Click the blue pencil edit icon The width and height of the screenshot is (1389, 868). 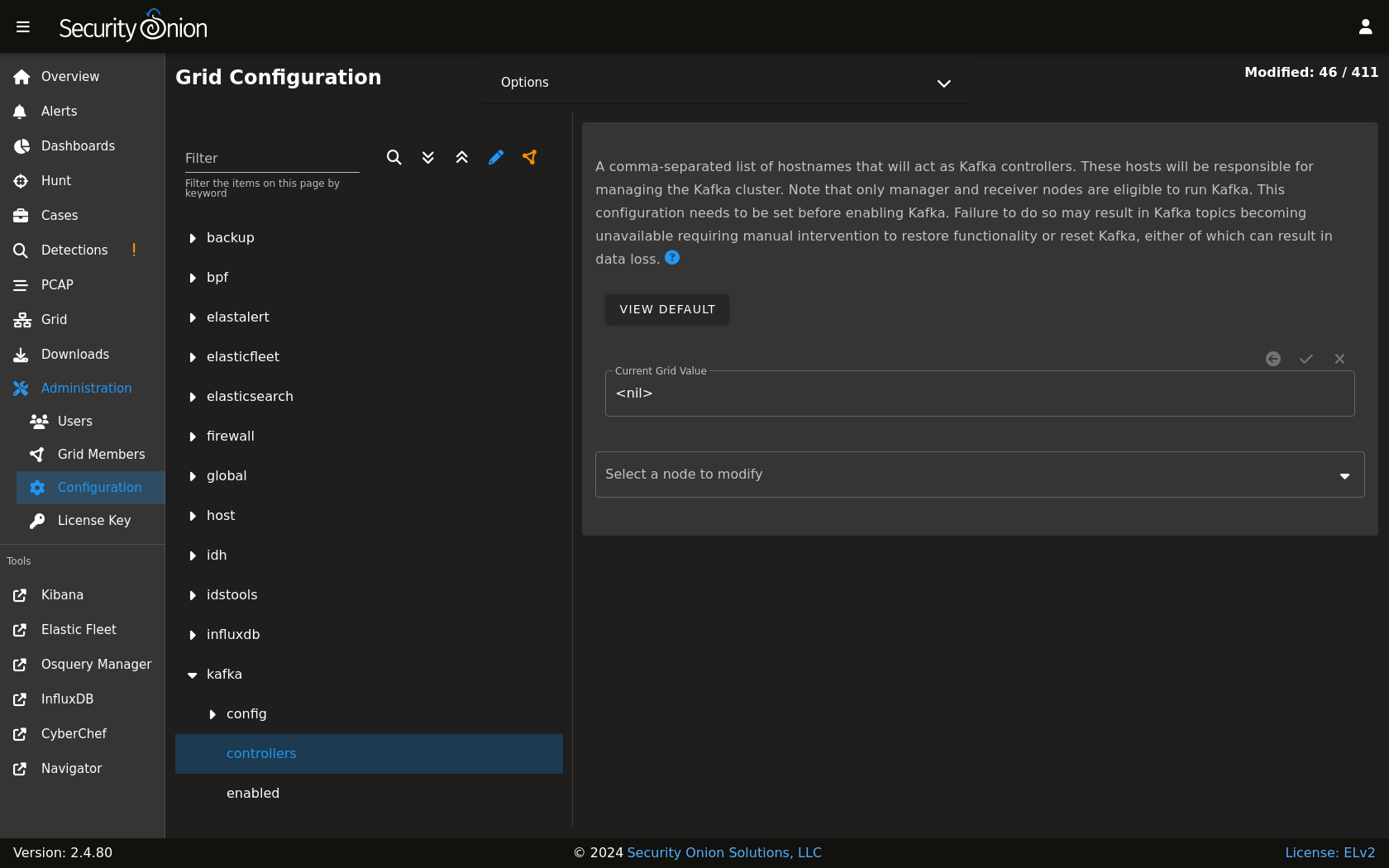496,157
